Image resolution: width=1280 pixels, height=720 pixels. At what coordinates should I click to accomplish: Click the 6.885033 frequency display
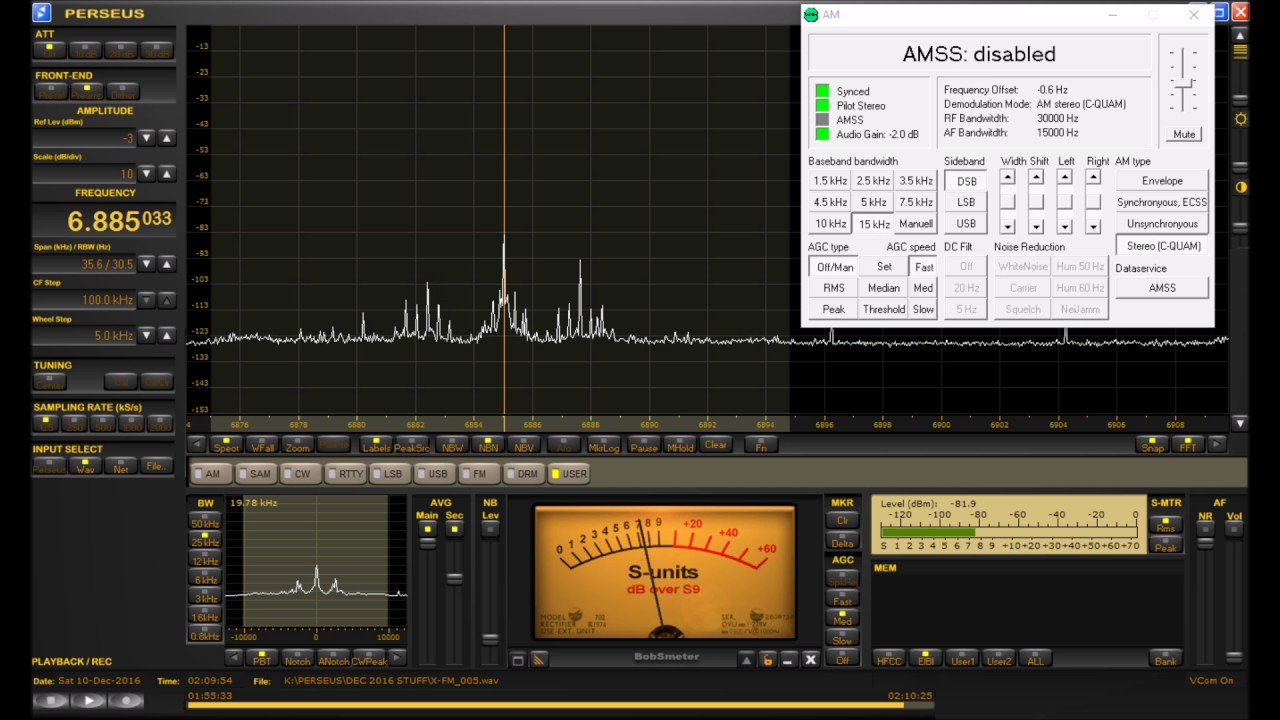[x=104, y=220]
